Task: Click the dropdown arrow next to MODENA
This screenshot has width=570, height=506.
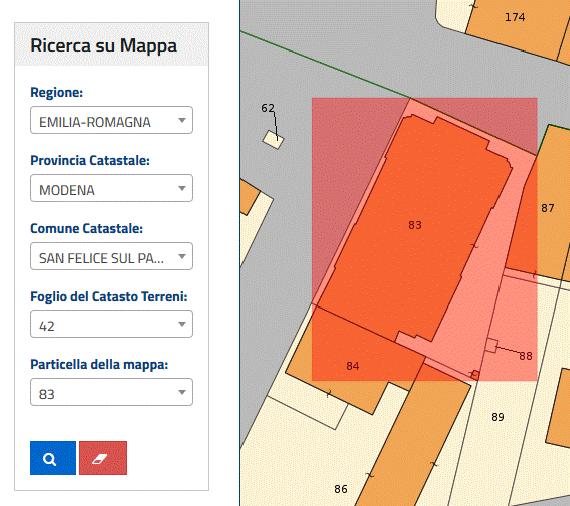Action: pos(182,188)
